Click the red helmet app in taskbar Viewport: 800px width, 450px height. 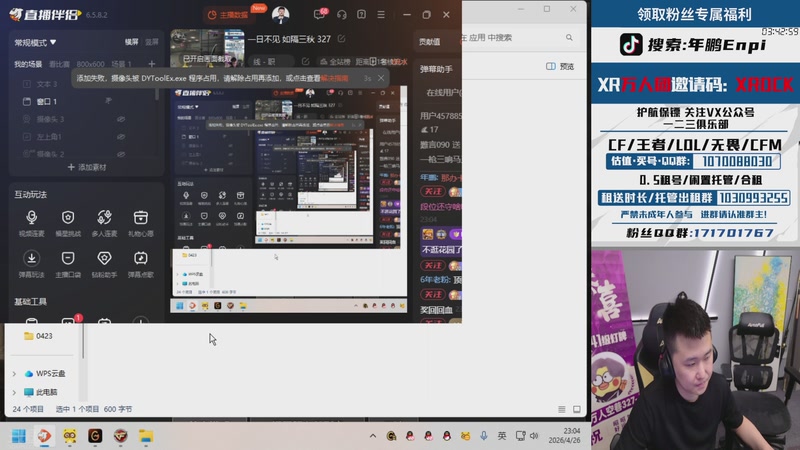120,436
